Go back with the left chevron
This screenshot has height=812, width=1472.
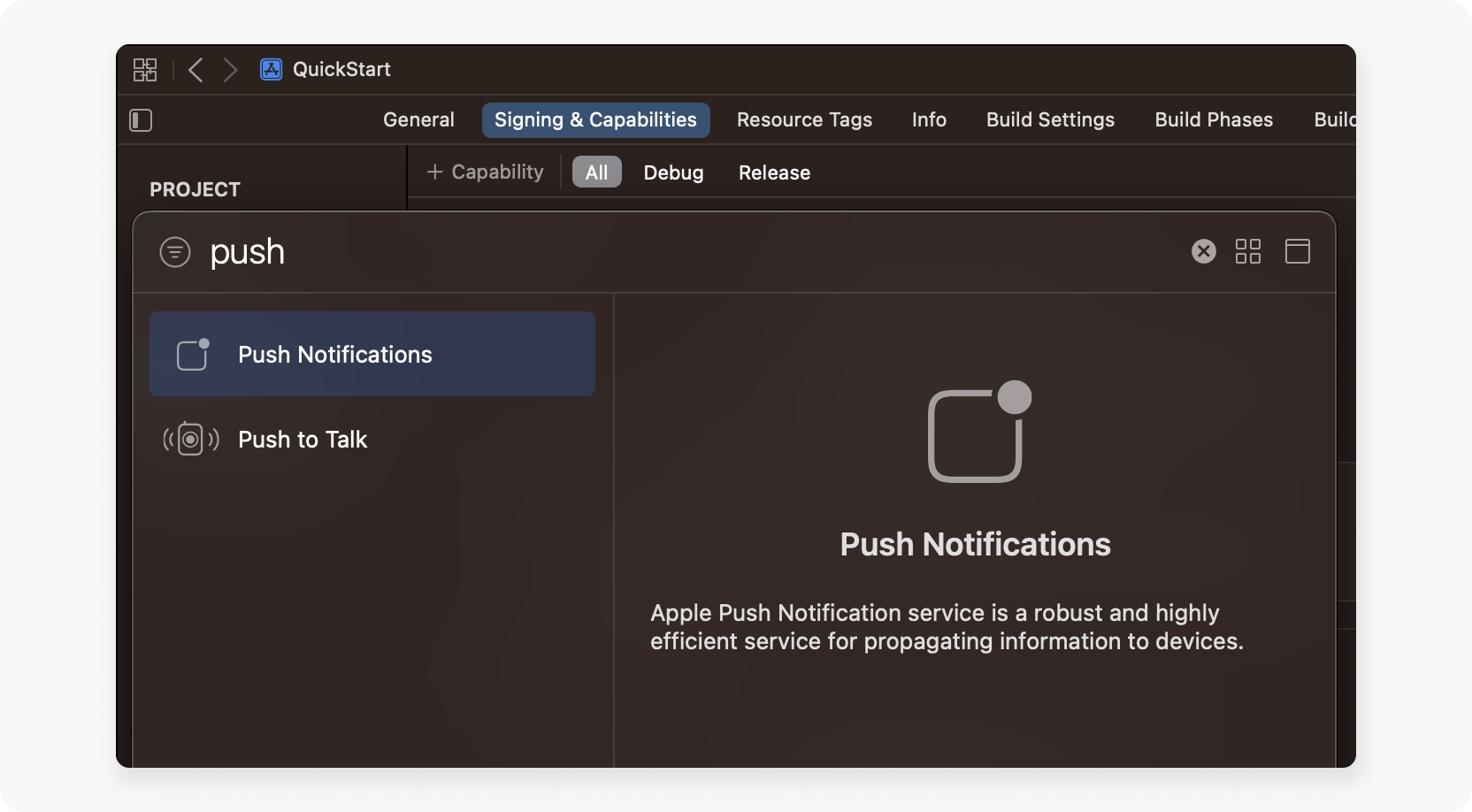pyautogui.click(x=195, y=70)
